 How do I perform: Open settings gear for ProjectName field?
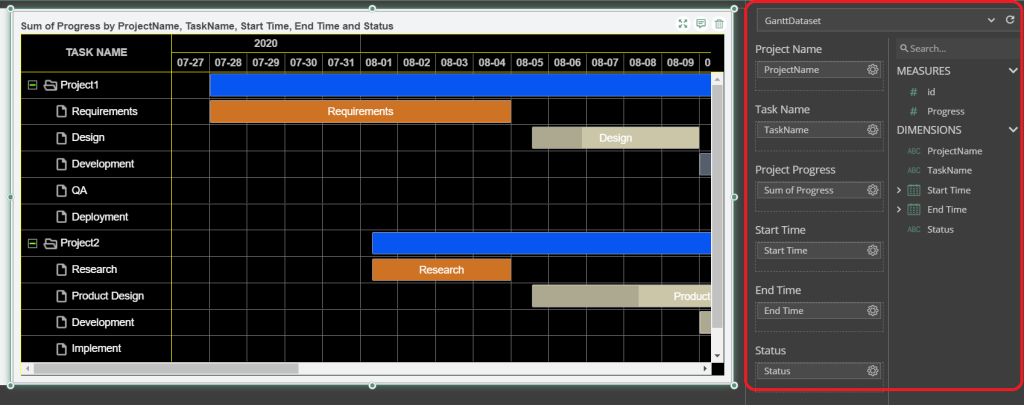click(x=872, y=70)
